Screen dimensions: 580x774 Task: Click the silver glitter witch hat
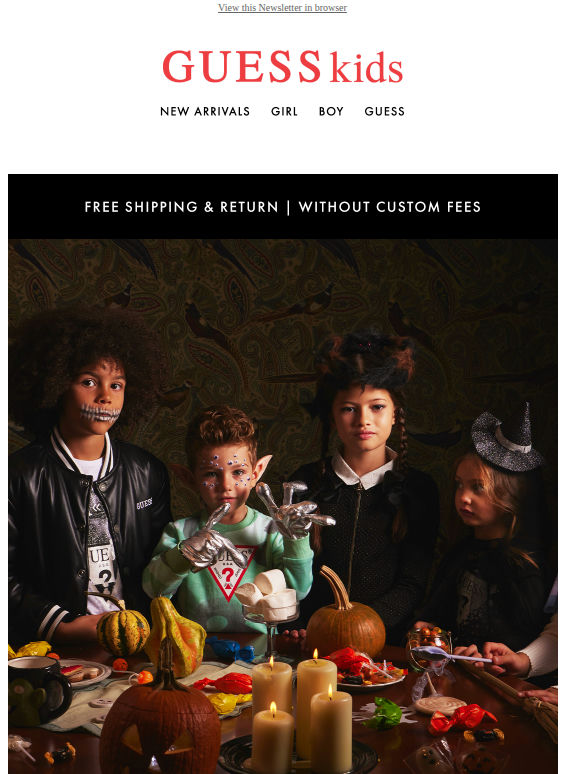507,440
